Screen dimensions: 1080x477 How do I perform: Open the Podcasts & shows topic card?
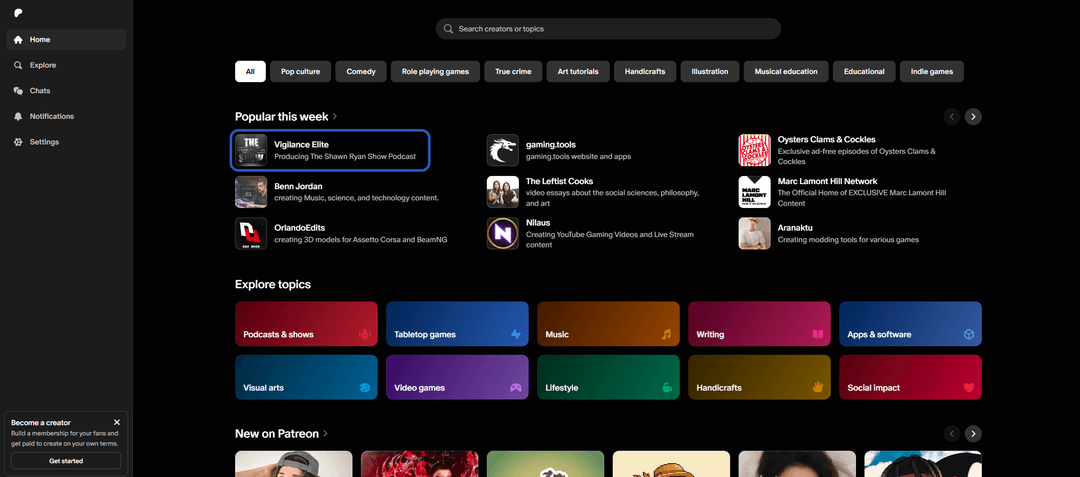[x=307, y=324]
